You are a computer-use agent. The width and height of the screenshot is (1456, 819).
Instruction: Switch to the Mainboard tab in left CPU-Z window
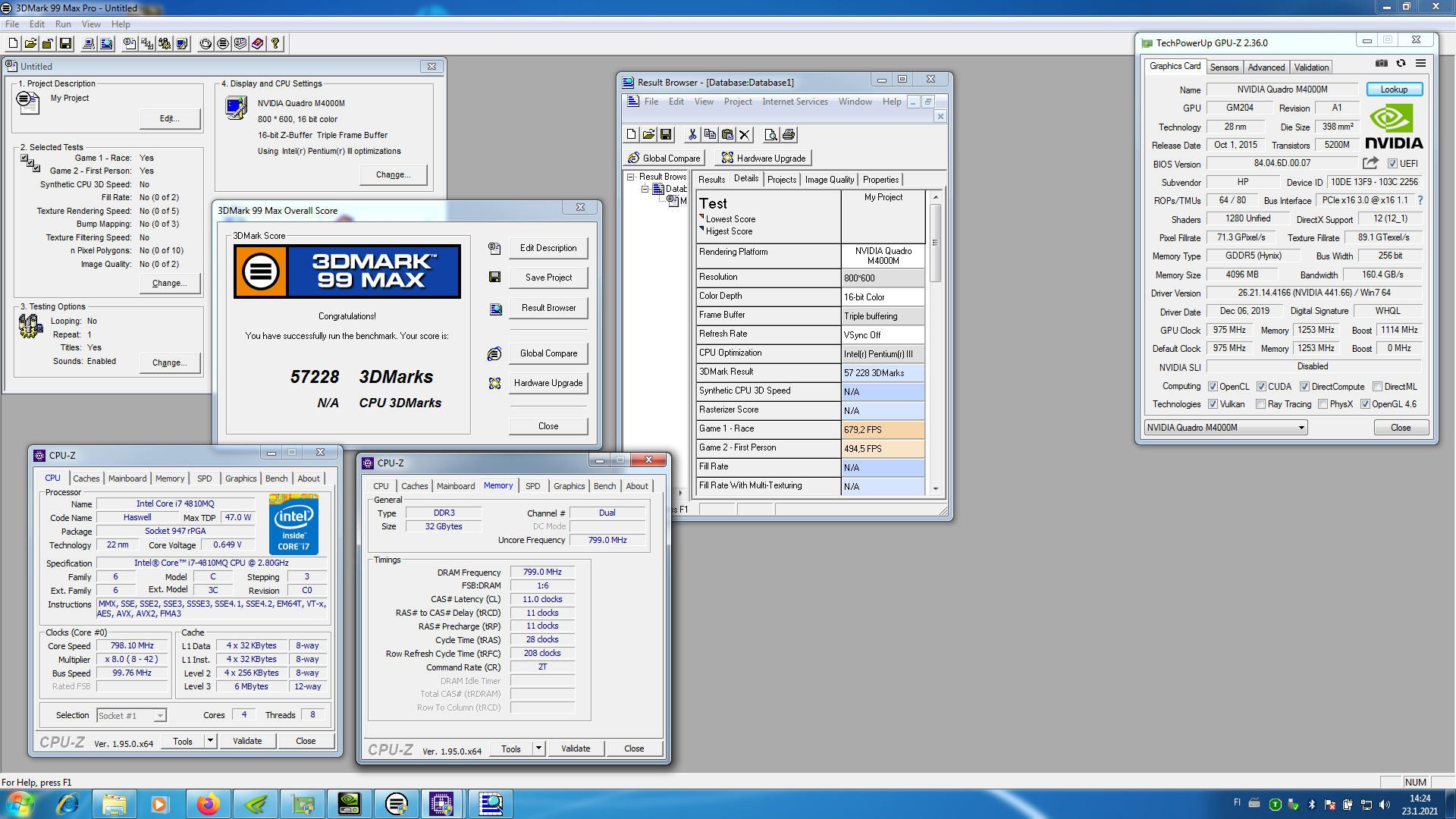point(127,479)
